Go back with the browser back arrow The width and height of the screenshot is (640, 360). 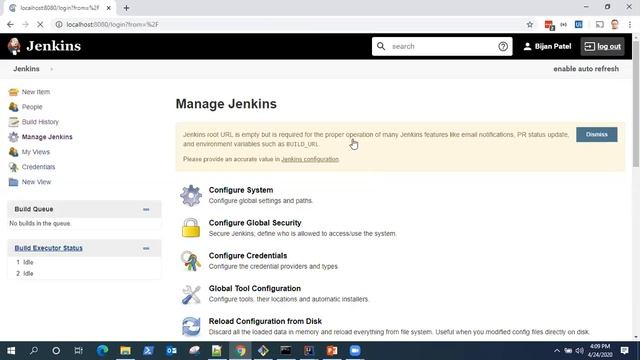coord(10,24)
